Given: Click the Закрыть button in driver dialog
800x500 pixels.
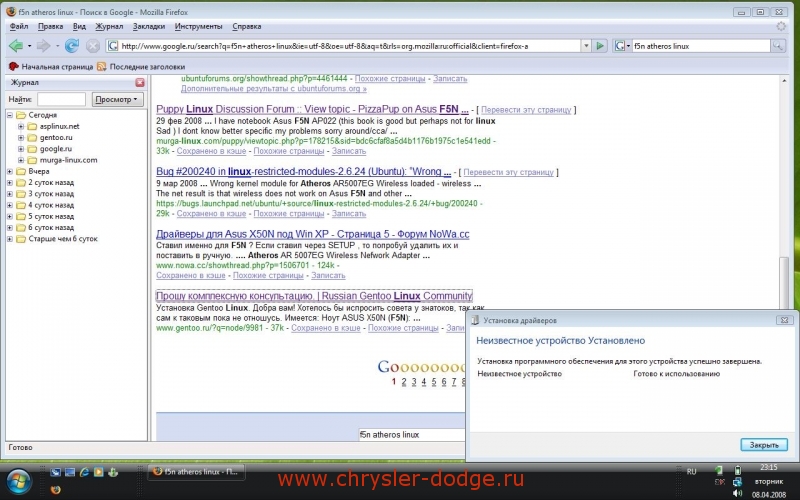Looking at the screenshot, I should [764, 445].
